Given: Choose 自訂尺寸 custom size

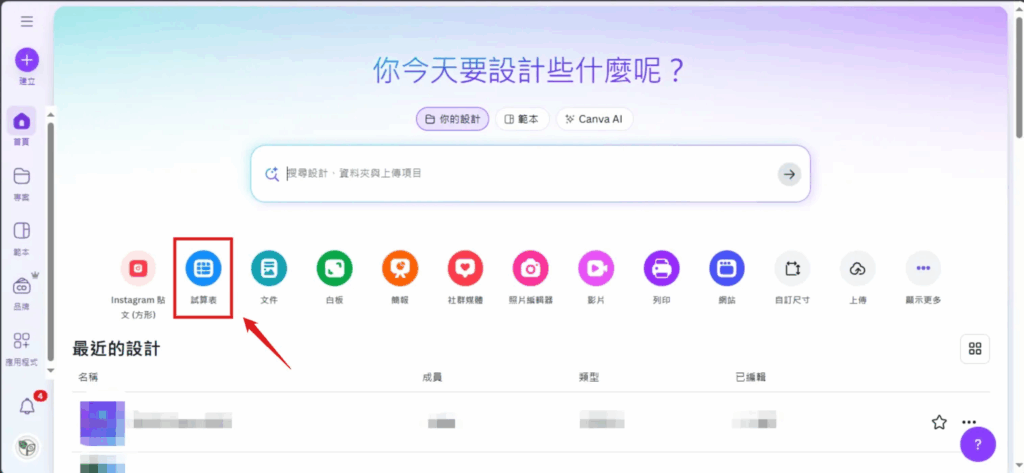Looking at the screenshot, I should (x=792, y=268).
